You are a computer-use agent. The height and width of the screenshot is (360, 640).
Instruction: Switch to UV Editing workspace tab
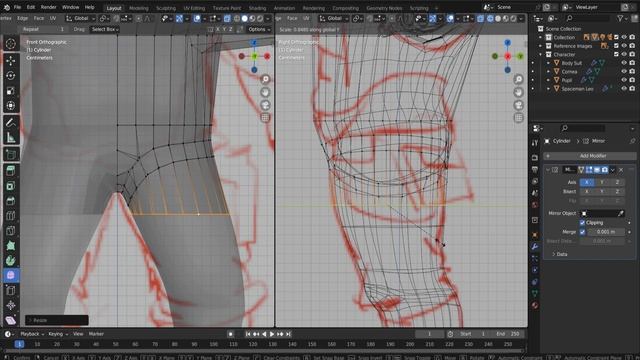click(194, 8)
